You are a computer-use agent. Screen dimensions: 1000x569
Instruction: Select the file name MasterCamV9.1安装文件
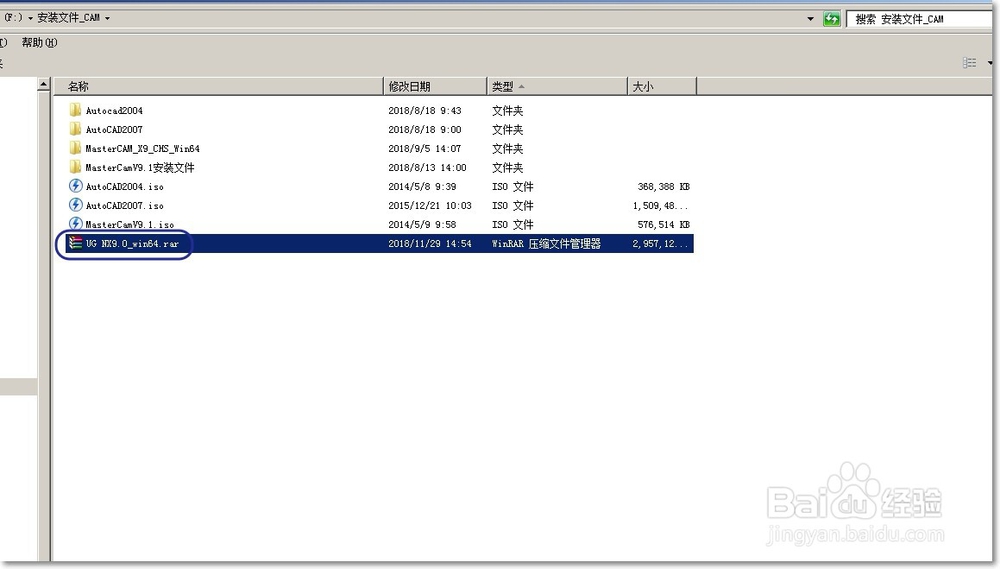(x=140, y=168)
